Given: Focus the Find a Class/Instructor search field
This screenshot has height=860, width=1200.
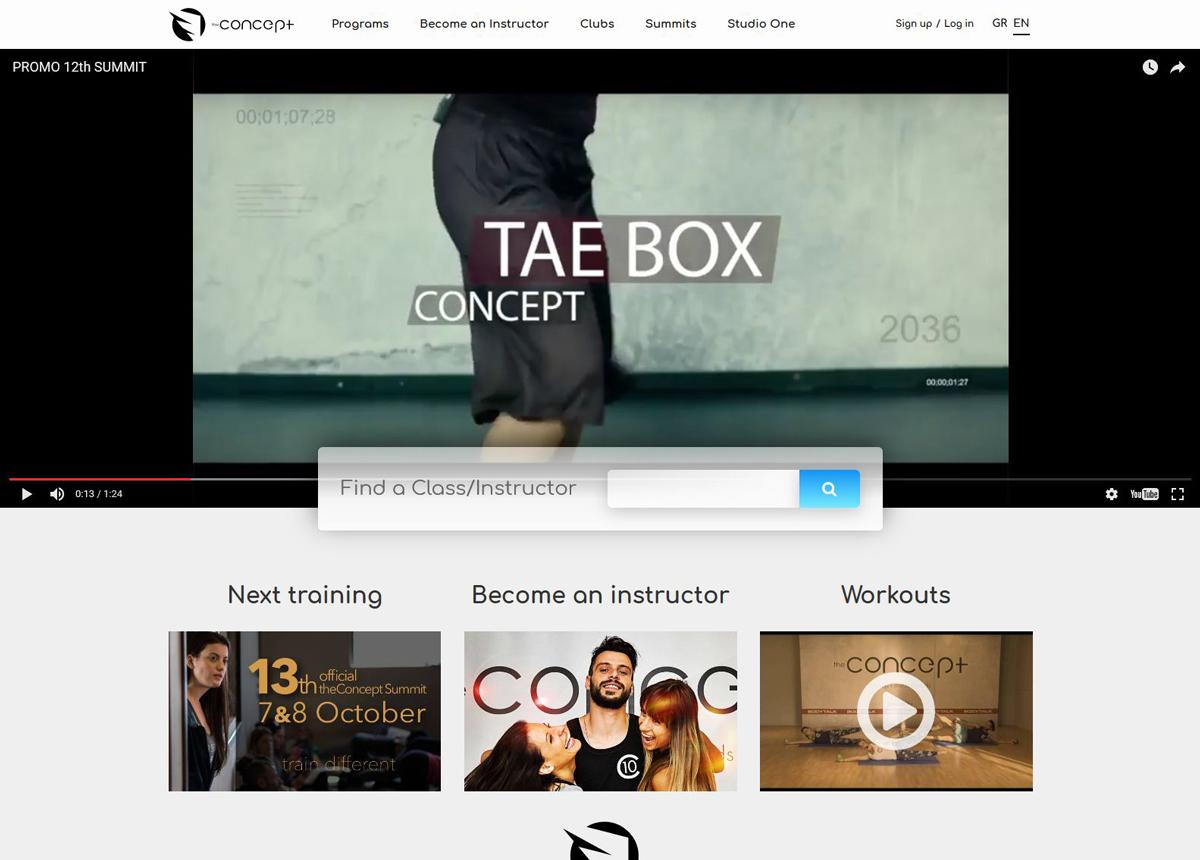Looking at the screenshot, I should [x=703, y=489].
